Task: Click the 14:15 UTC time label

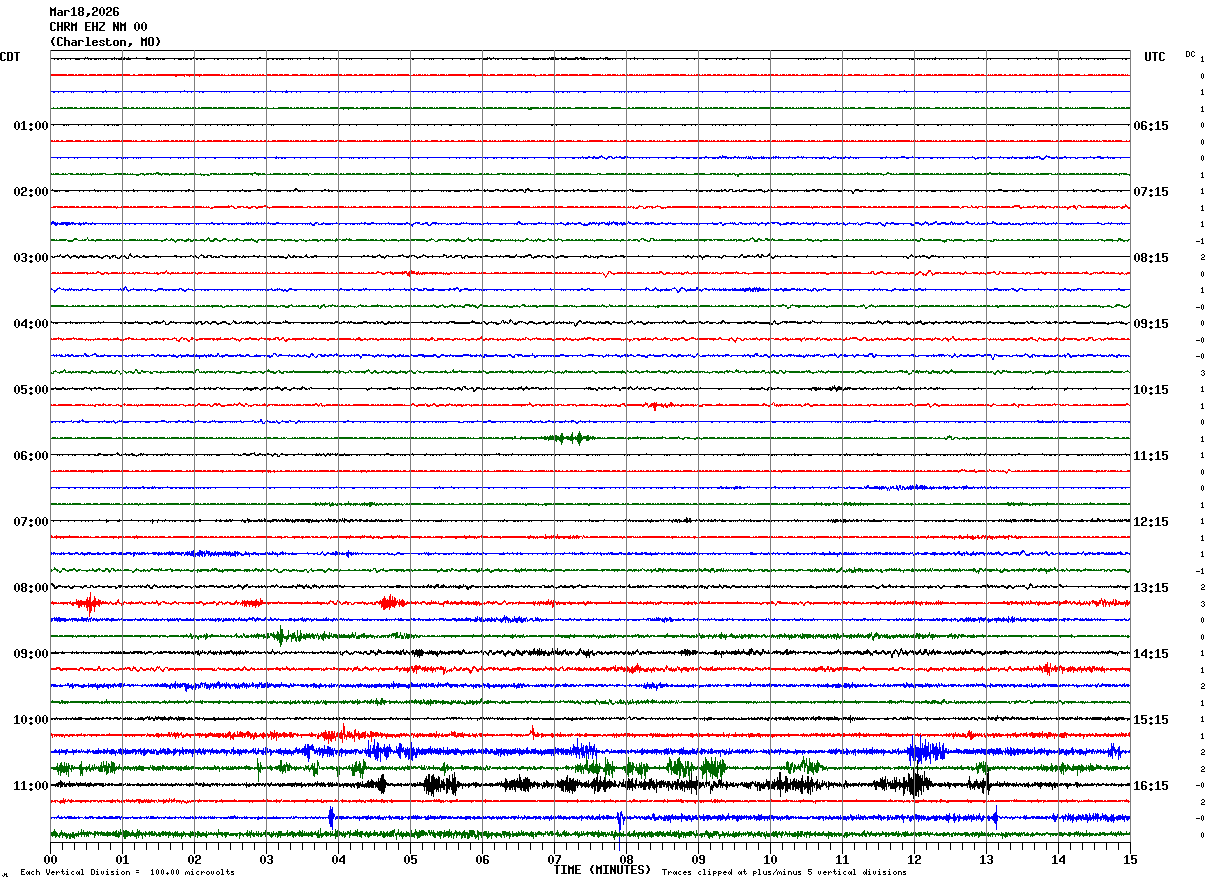Action: point(1151,654)
